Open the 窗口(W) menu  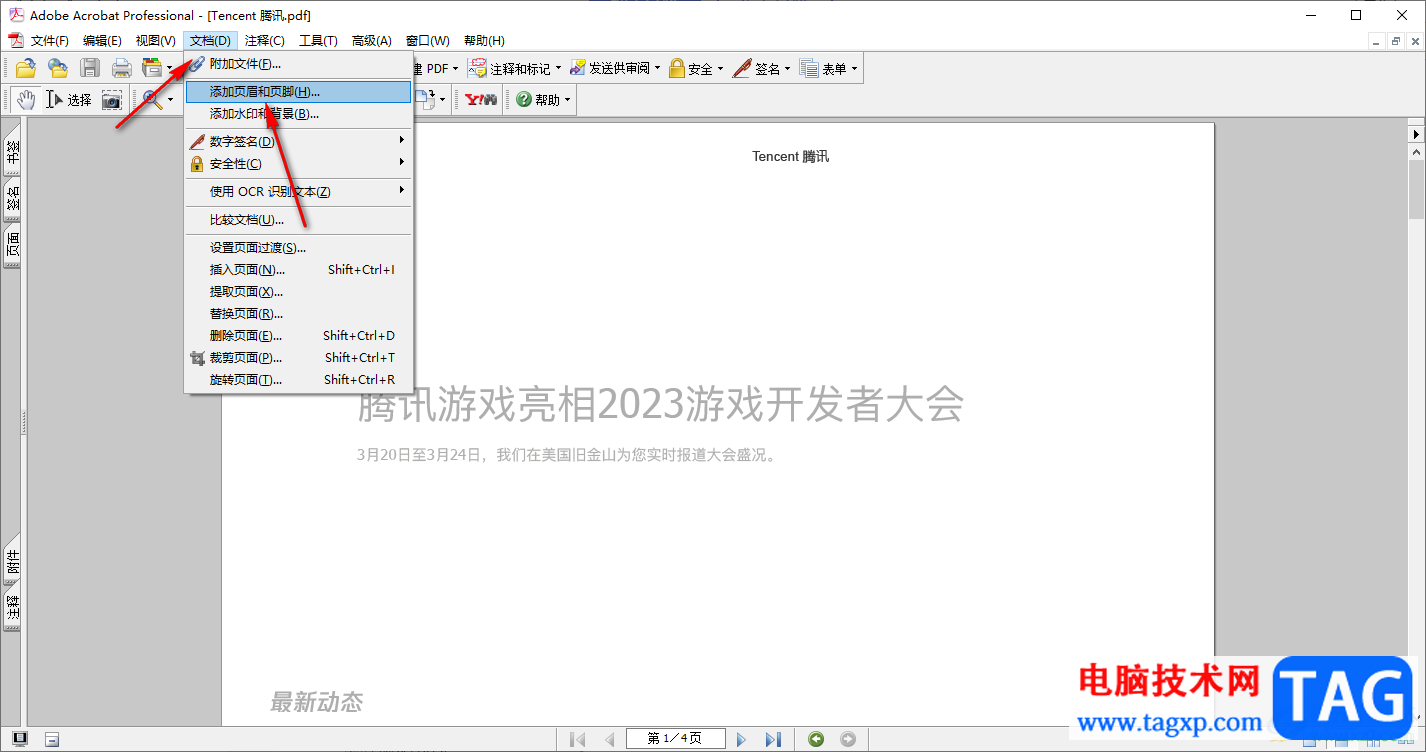(x=427, y=41)
